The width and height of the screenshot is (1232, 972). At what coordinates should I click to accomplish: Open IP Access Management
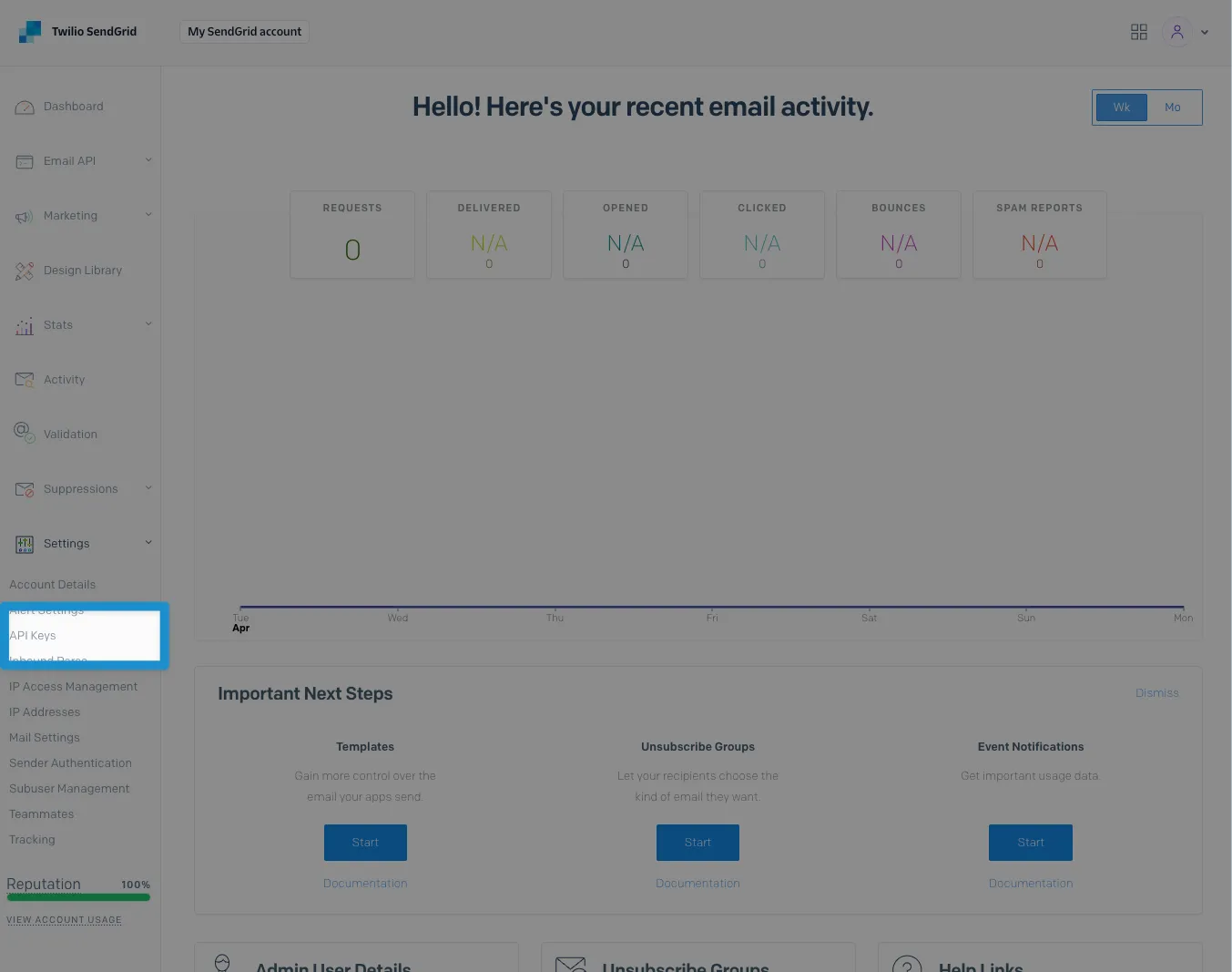tap(73, 687)
